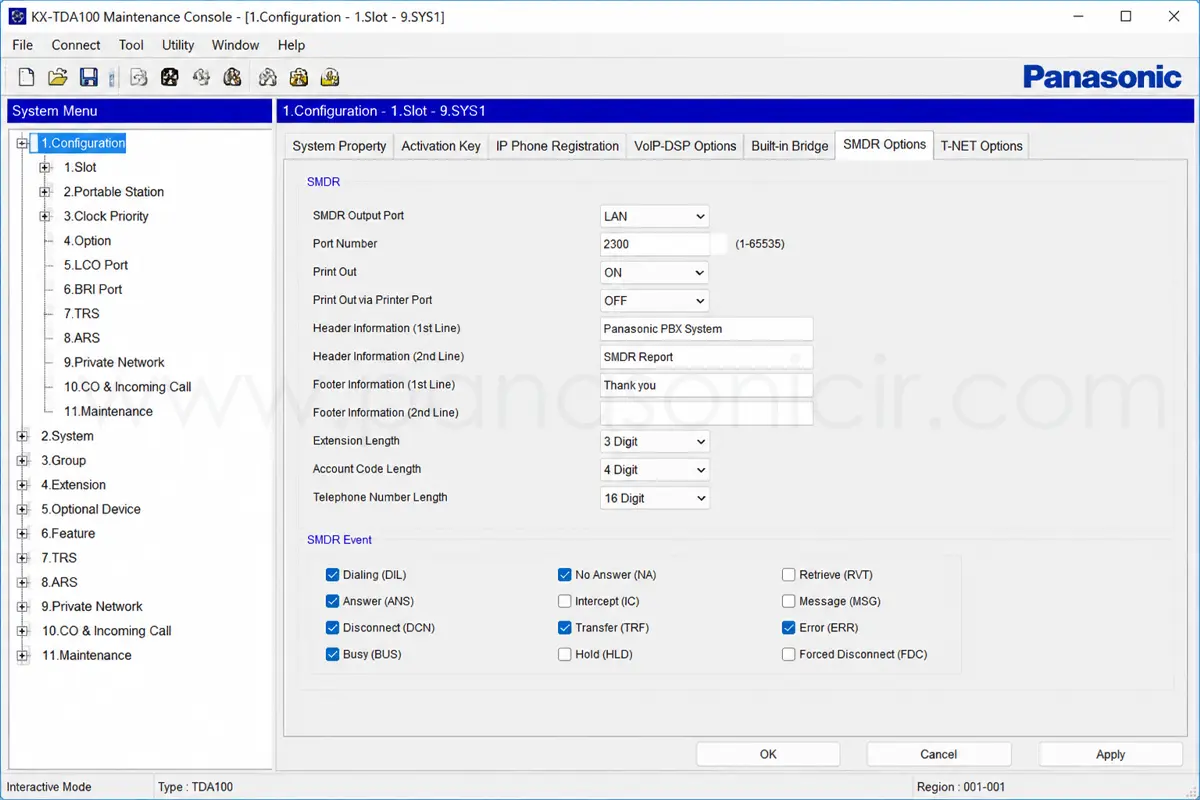1200x800 pixels.
Task: Toggle the Transfer (TRF) checkbox
Action: [565, 628]
